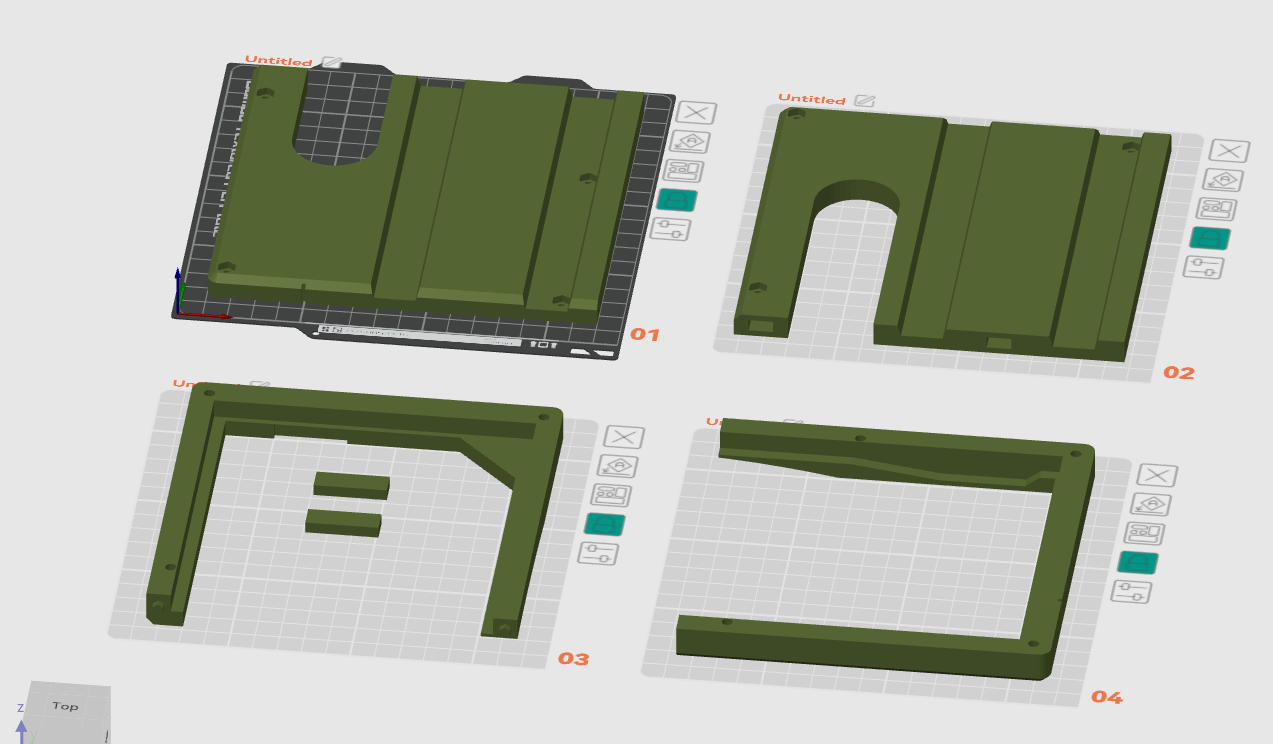Click the Untitled name of plate 01

click(x=279, y=61)
